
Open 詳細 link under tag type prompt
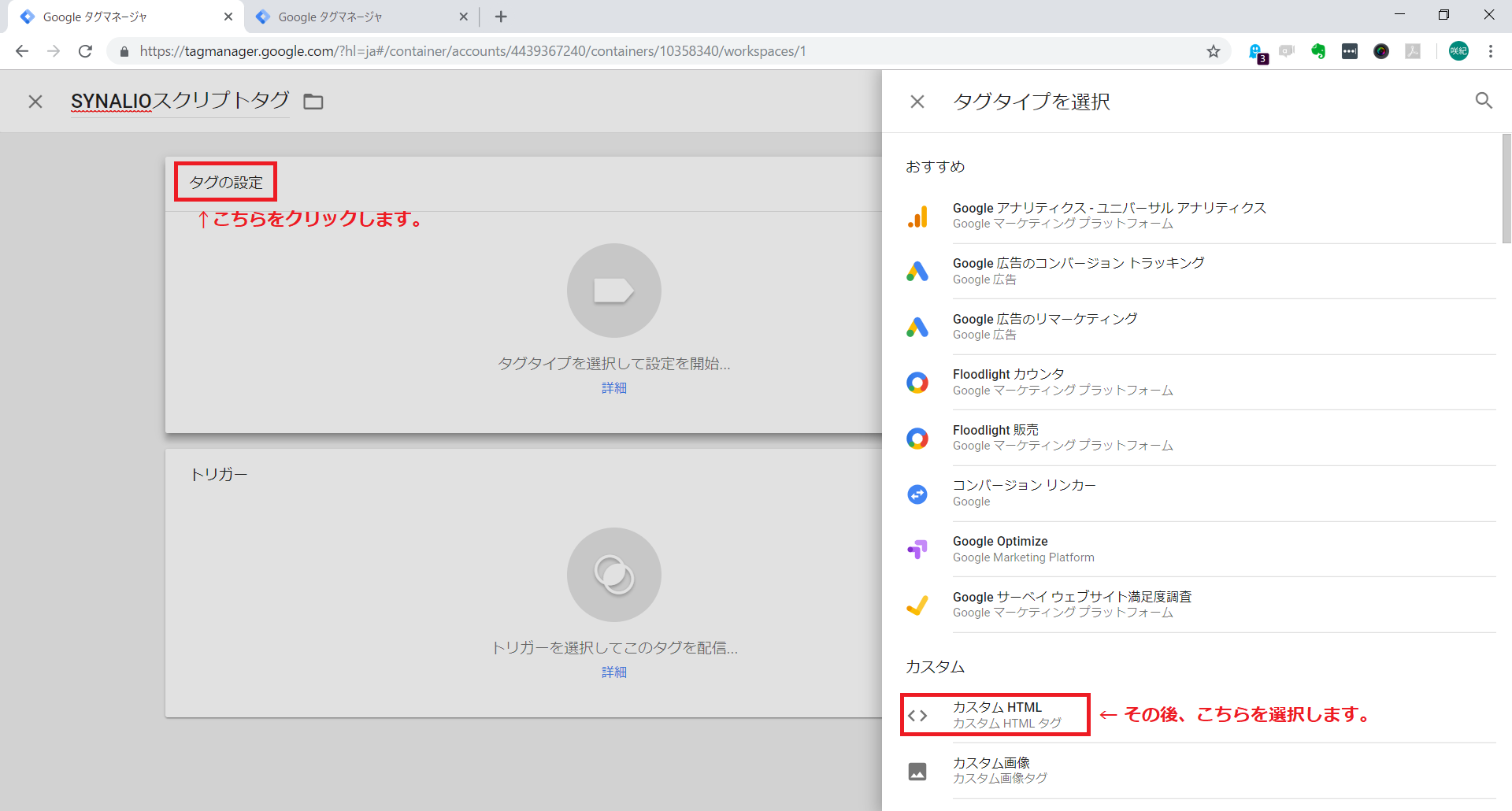[x=614, y=388]
